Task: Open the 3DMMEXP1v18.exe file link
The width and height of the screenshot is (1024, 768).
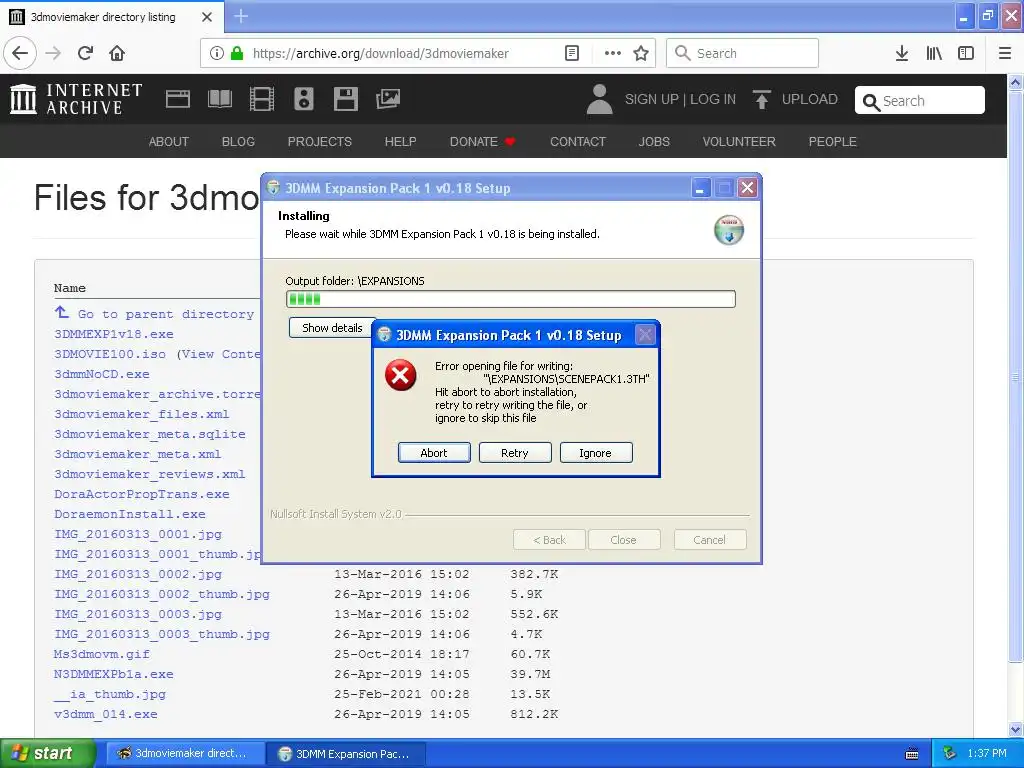Action: click(x=114, y=334)
